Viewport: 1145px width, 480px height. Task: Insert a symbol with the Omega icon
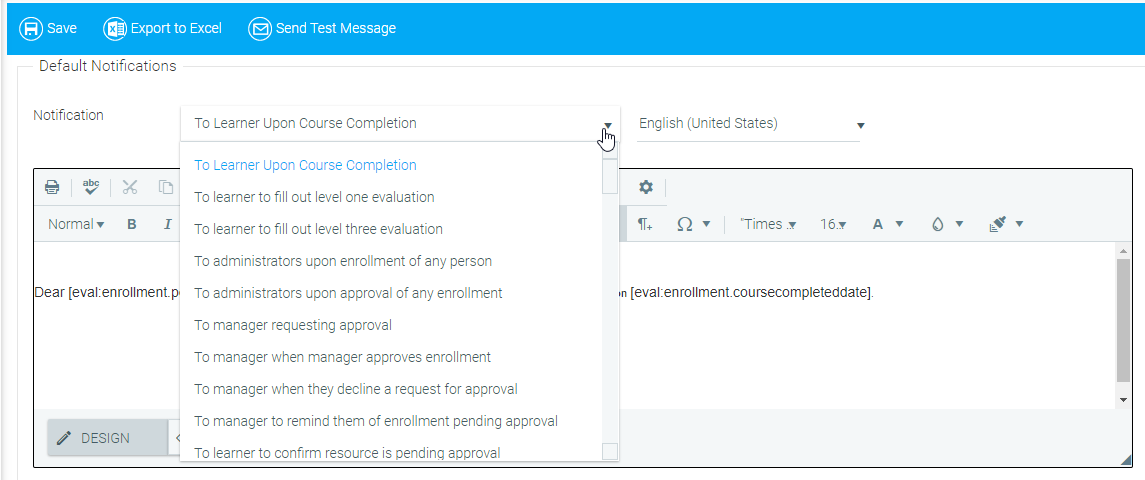pyautogui.click(x=686, y=225)
